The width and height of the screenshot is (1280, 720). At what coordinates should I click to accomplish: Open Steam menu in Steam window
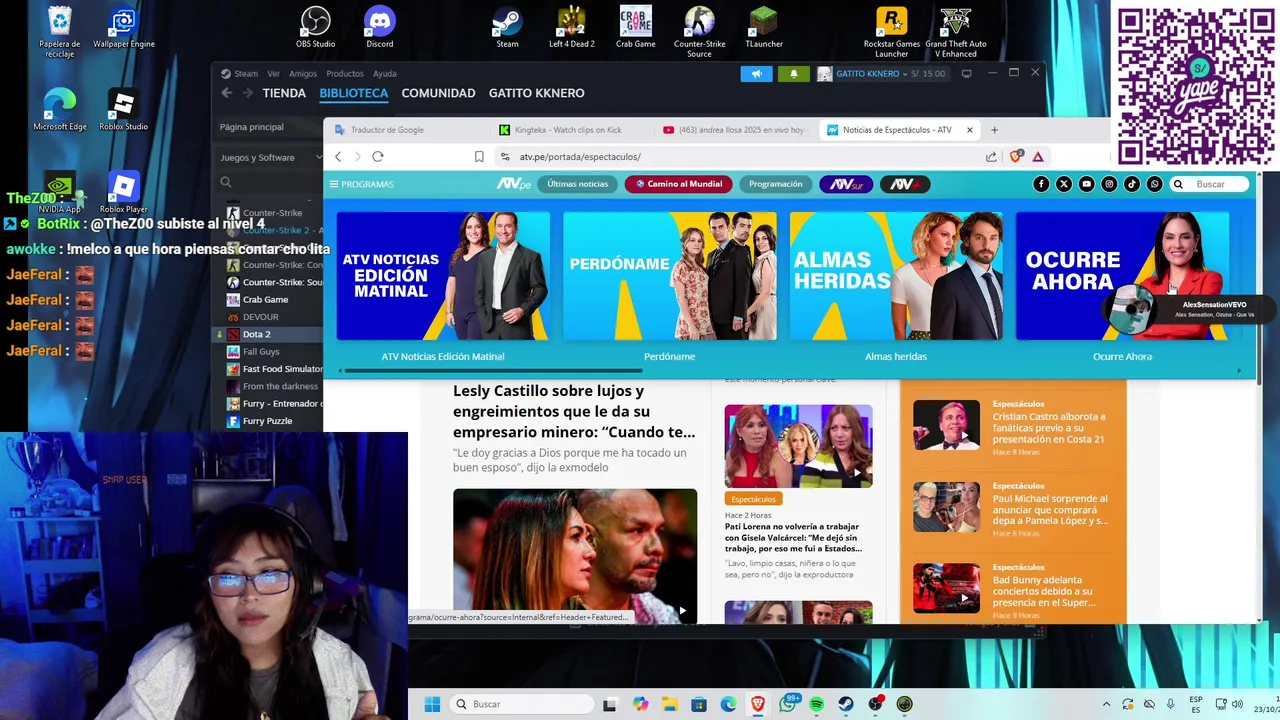click(x=246, y=74)
